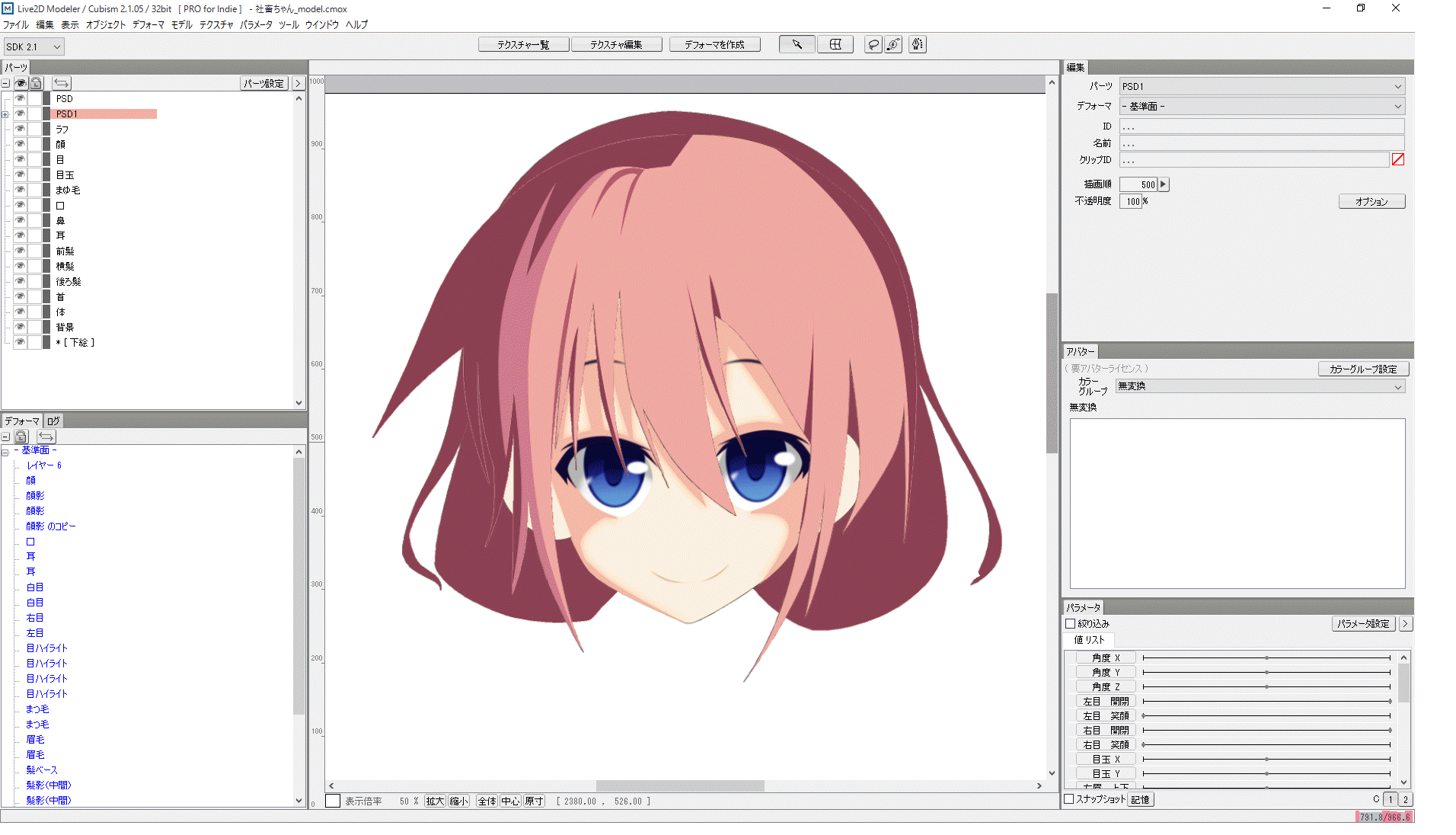This screenshot has width=1456, height=835.
Task: Open the ファイル menu
Action: [16, 24]
